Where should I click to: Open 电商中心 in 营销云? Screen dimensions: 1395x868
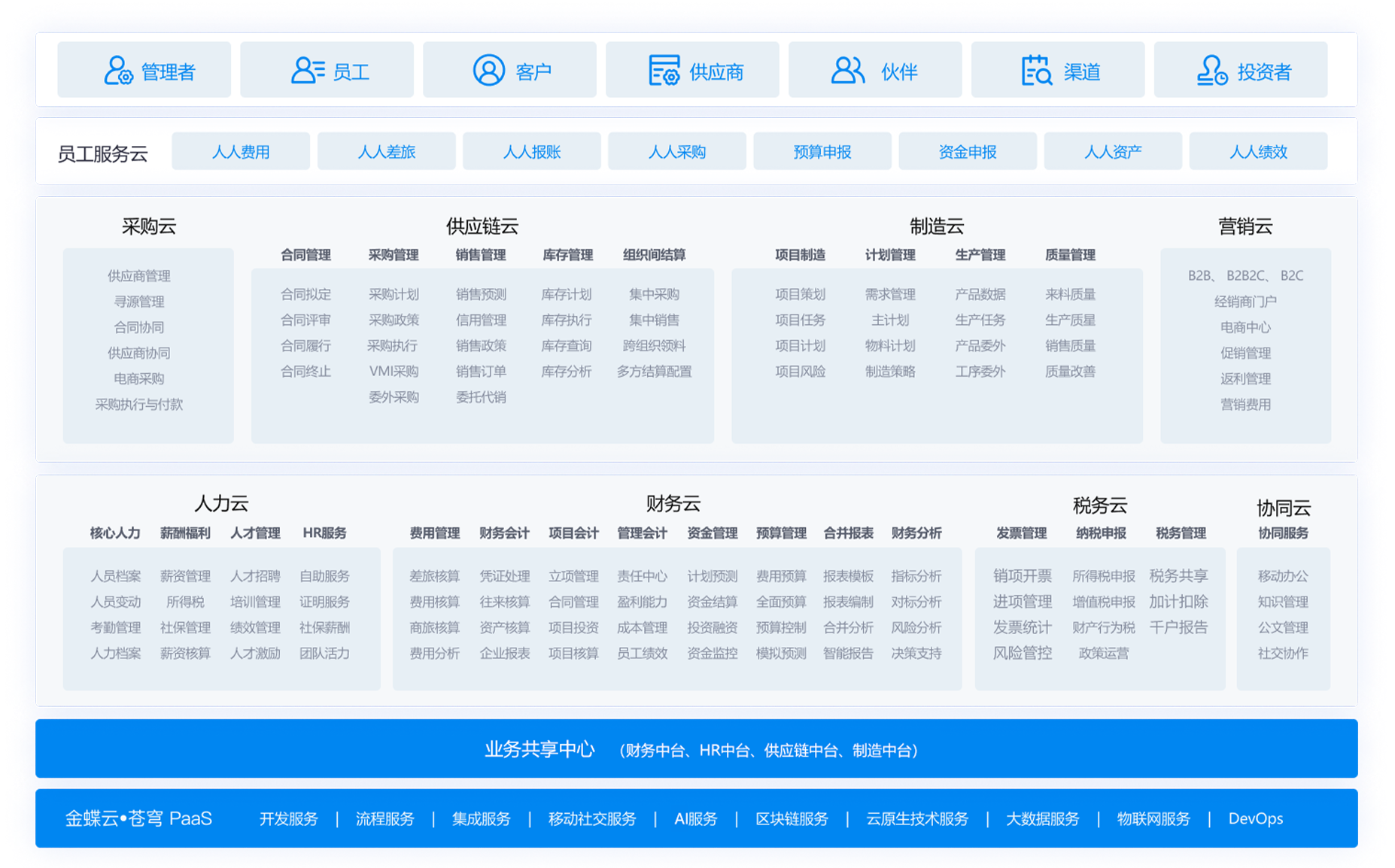[x=1245, y=327]
